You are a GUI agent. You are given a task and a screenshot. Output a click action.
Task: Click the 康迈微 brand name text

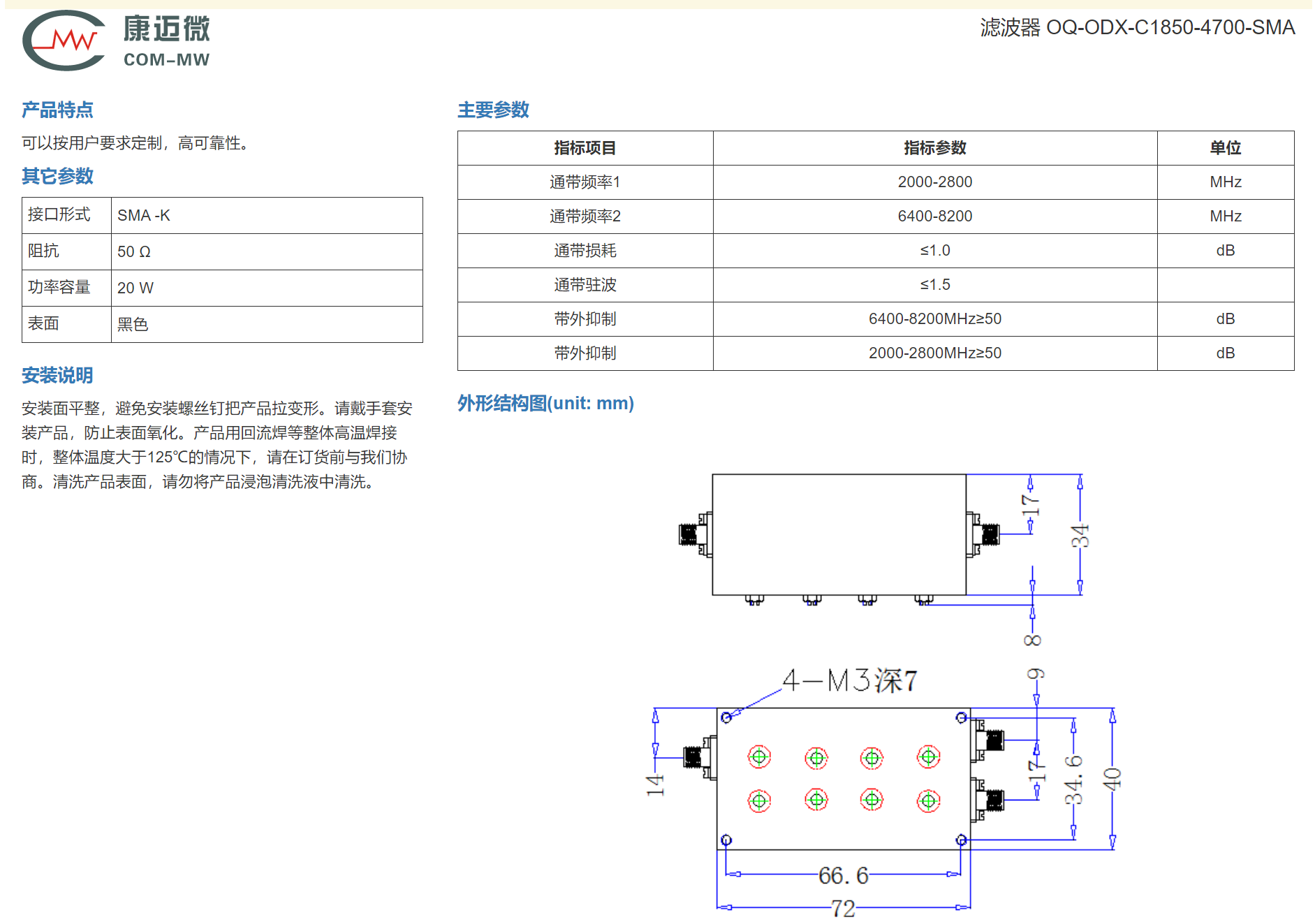[167, 29]
